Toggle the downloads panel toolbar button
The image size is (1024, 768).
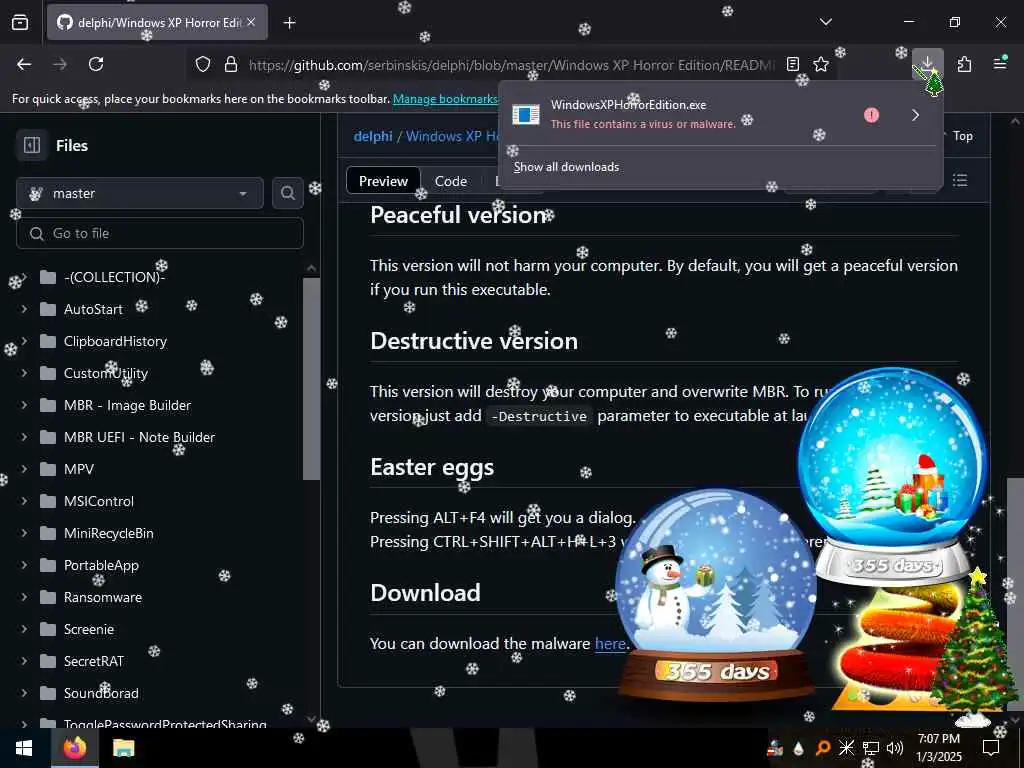pos(927,64)
